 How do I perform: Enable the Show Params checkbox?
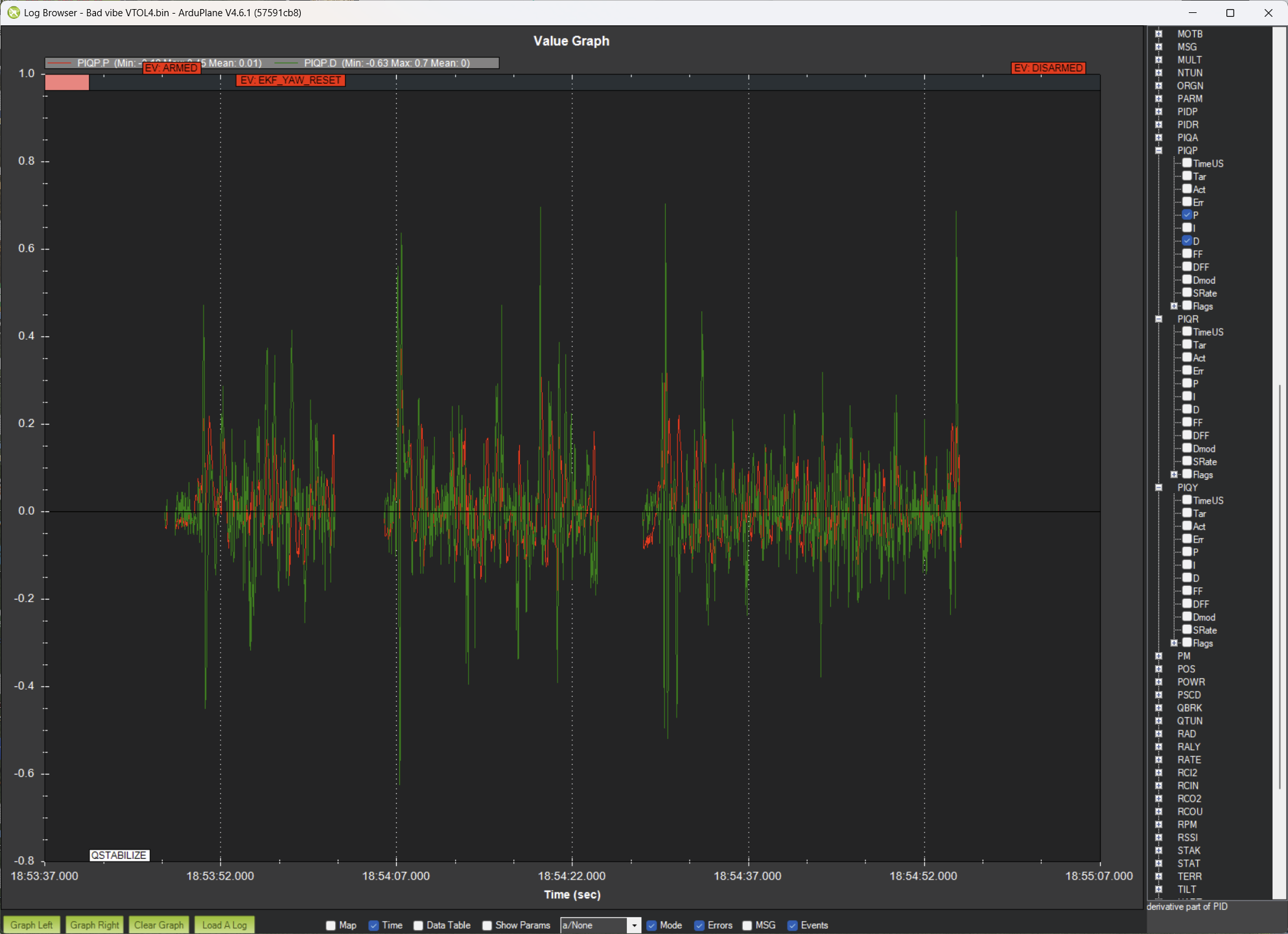tap(487, 926)
